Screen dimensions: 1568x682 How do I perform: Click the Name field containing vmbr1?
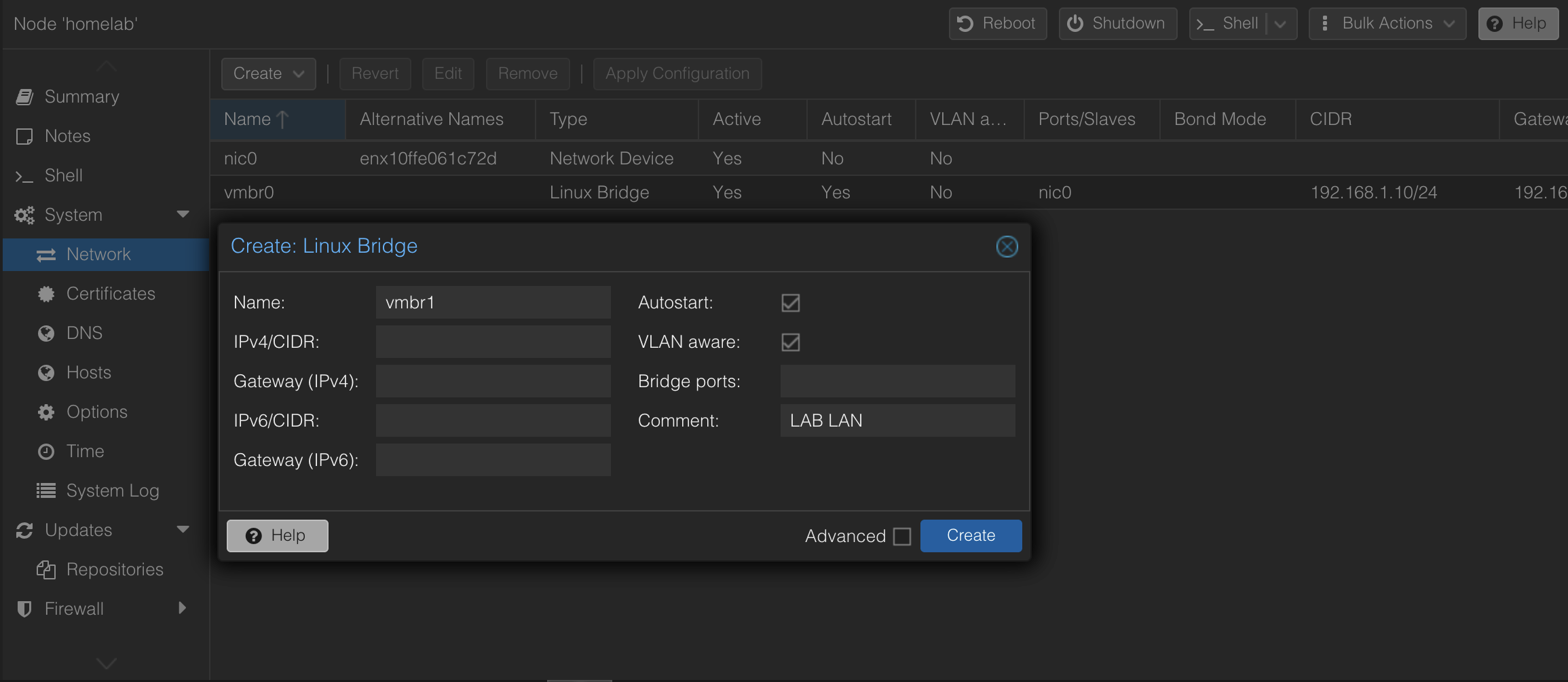(x=493, y=302)
